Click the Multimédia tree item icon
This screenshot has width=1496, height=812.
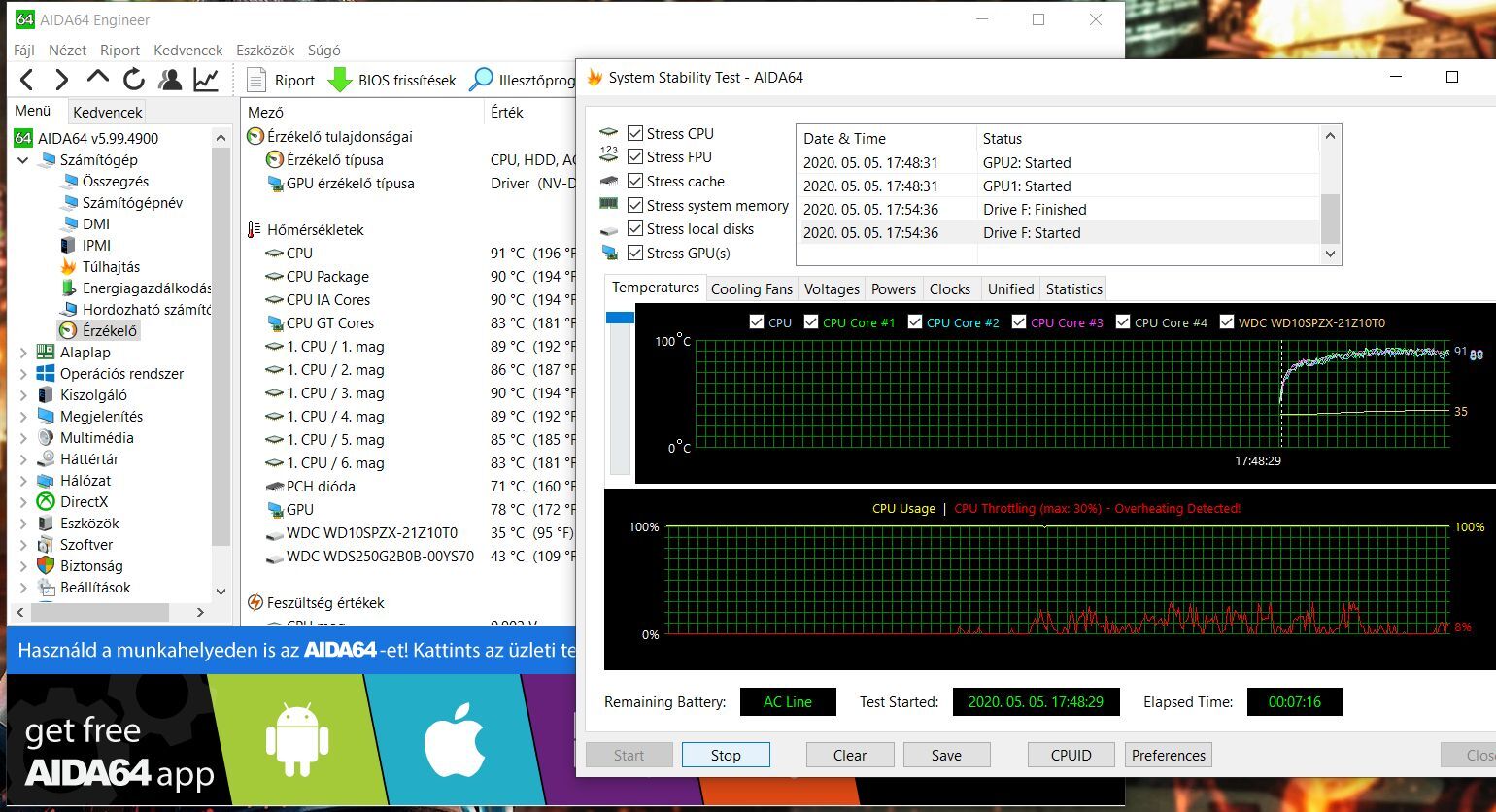45,437
